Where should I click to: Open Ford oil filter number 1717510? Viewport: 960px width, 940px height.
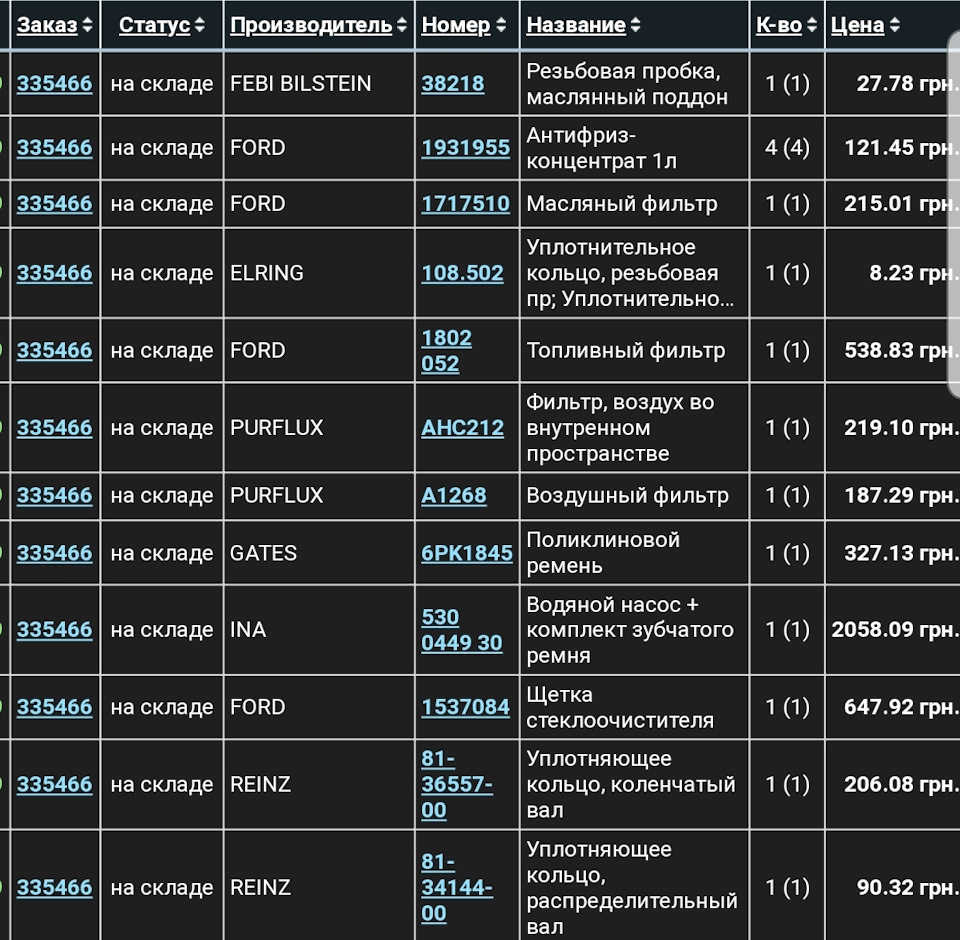[465, 203]
